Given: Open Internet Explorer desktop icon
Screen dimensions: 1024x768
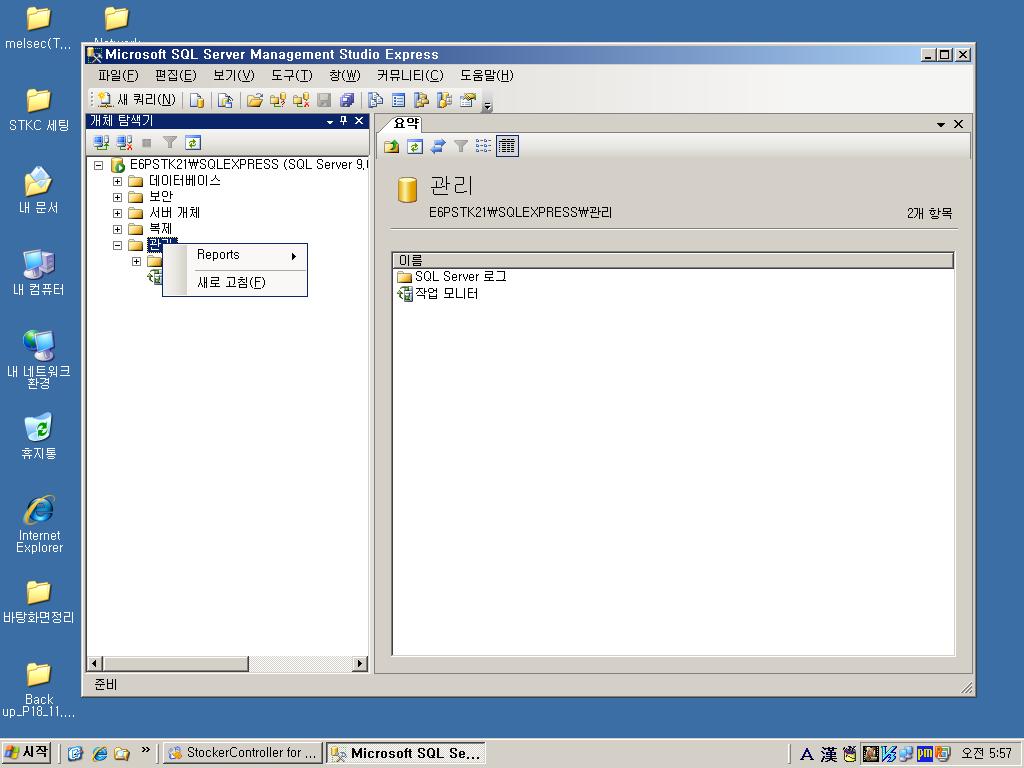Looking at the screenshot, I should coord(39,524).
